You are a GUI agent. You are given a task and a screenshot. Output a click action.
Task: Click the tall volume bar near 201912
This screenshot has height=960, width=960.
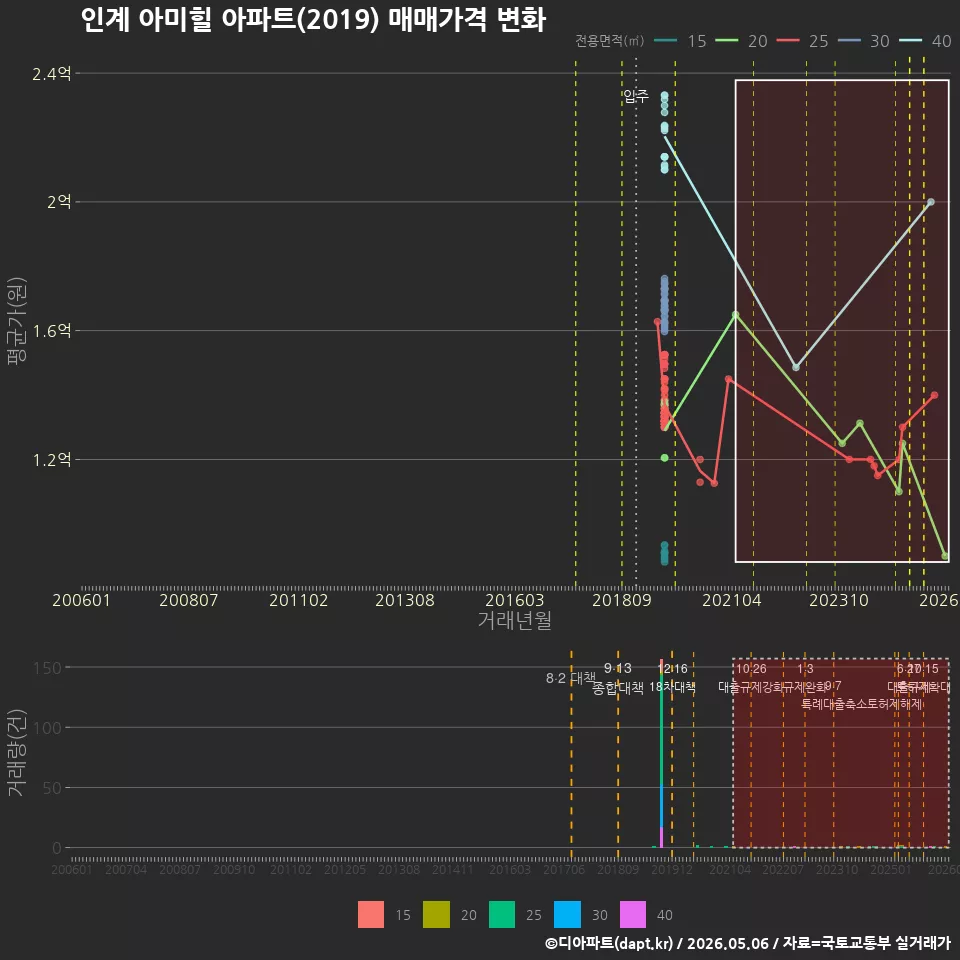(661, 754)
